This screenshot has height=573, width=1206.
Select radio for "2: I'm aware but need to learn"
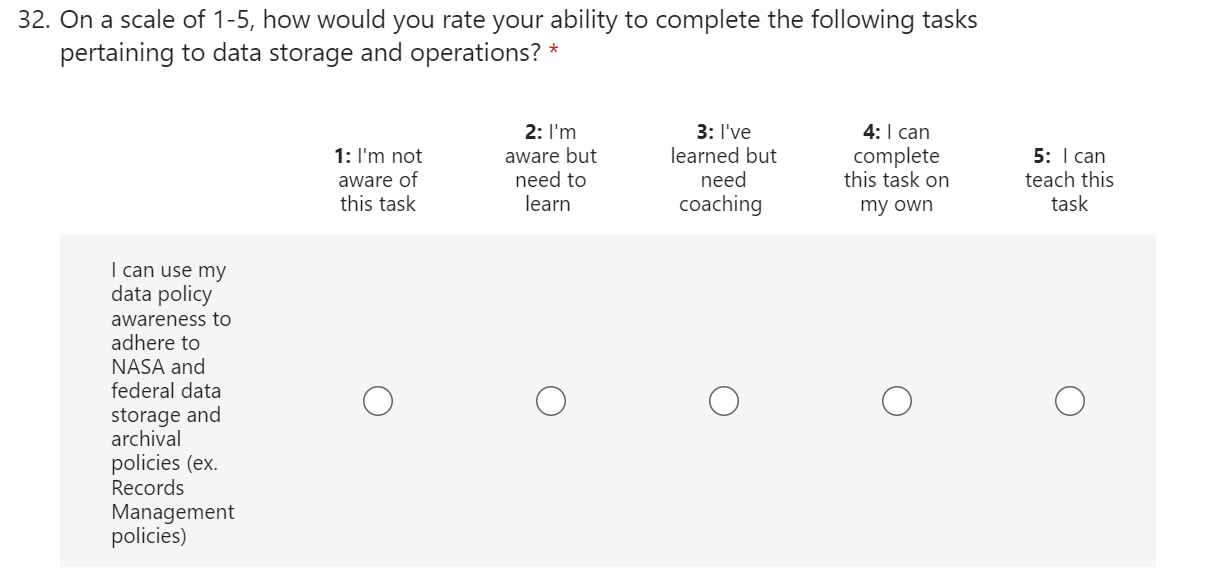pyautogui.click(x=551, y=401)
